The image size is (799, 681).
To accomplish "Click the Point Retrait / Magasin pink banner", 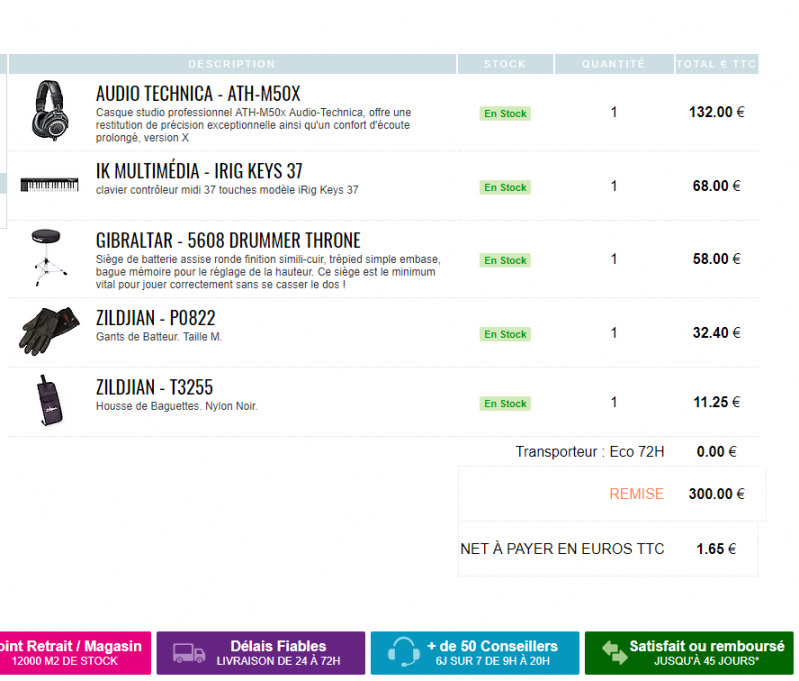I will click(75, 653).
